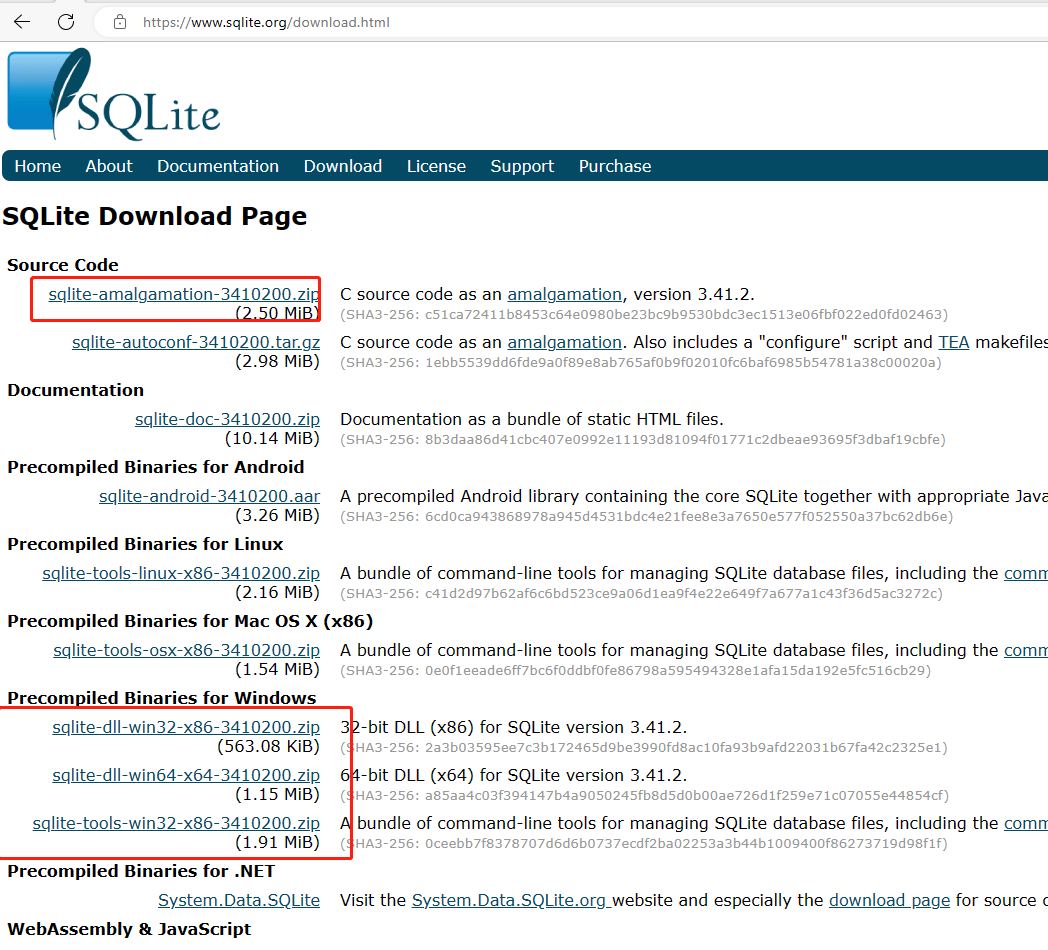Open the Home menu item
The width and height of the screenshot is (1048, 950).
pyautogui.click(x=37, y=166)
